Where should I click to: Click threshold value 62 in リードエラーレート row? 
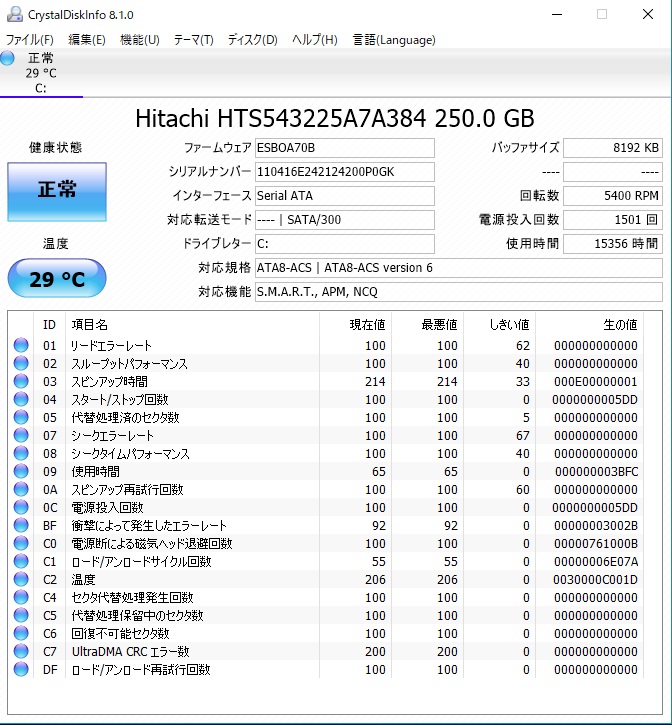coord(523,345)
